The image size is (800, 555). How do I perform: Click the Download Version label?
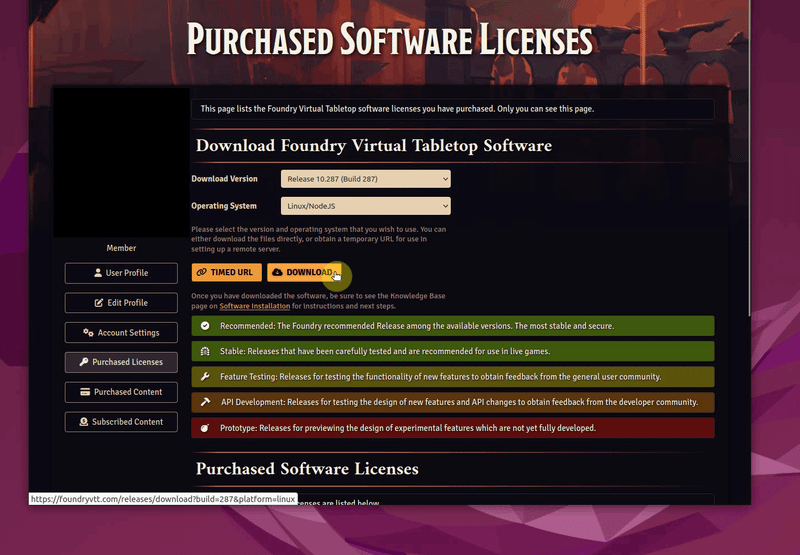pos(224,179)
